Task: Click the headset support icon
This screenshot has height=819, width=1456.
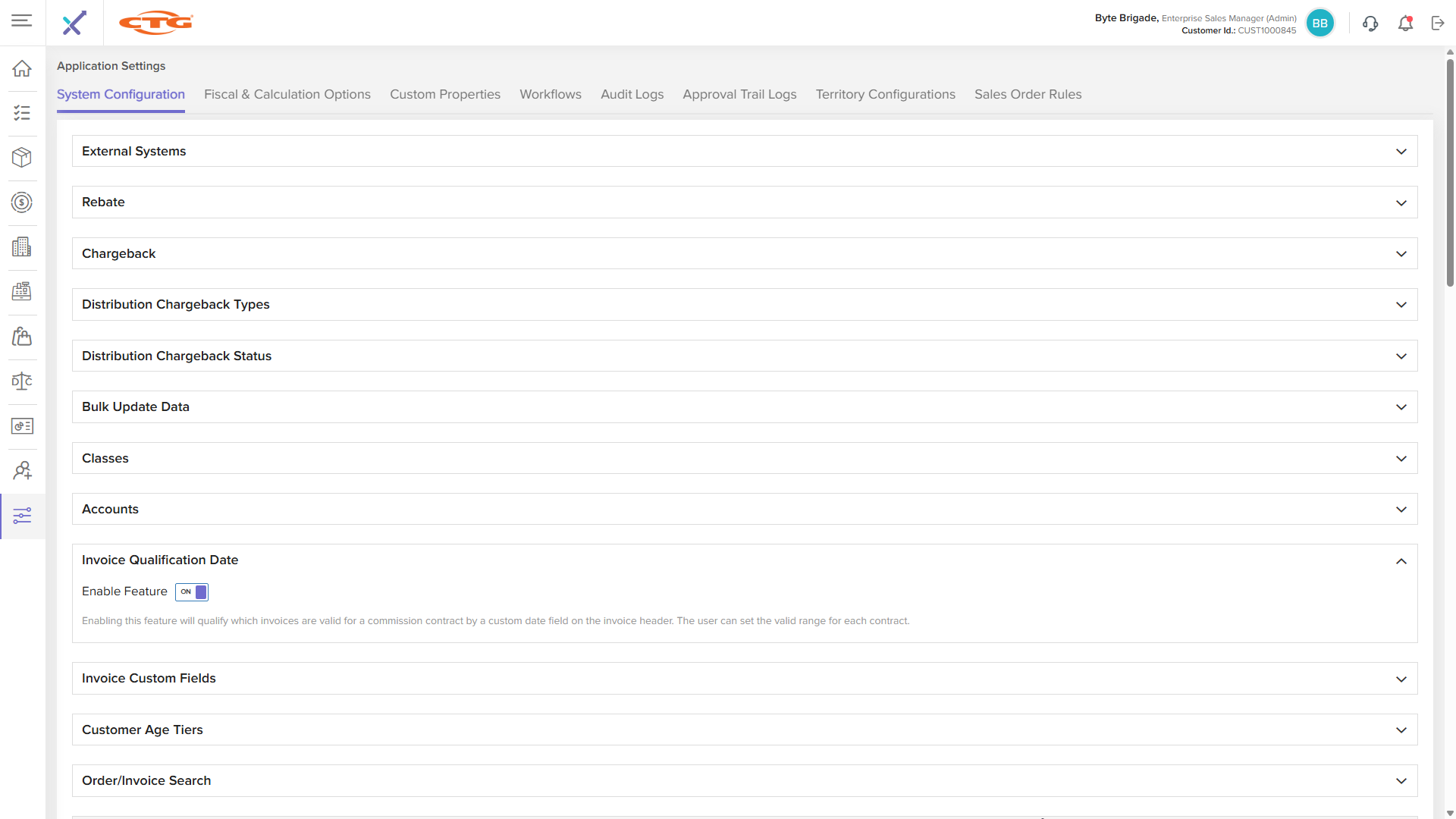Action: click(x=1370, y=24)
